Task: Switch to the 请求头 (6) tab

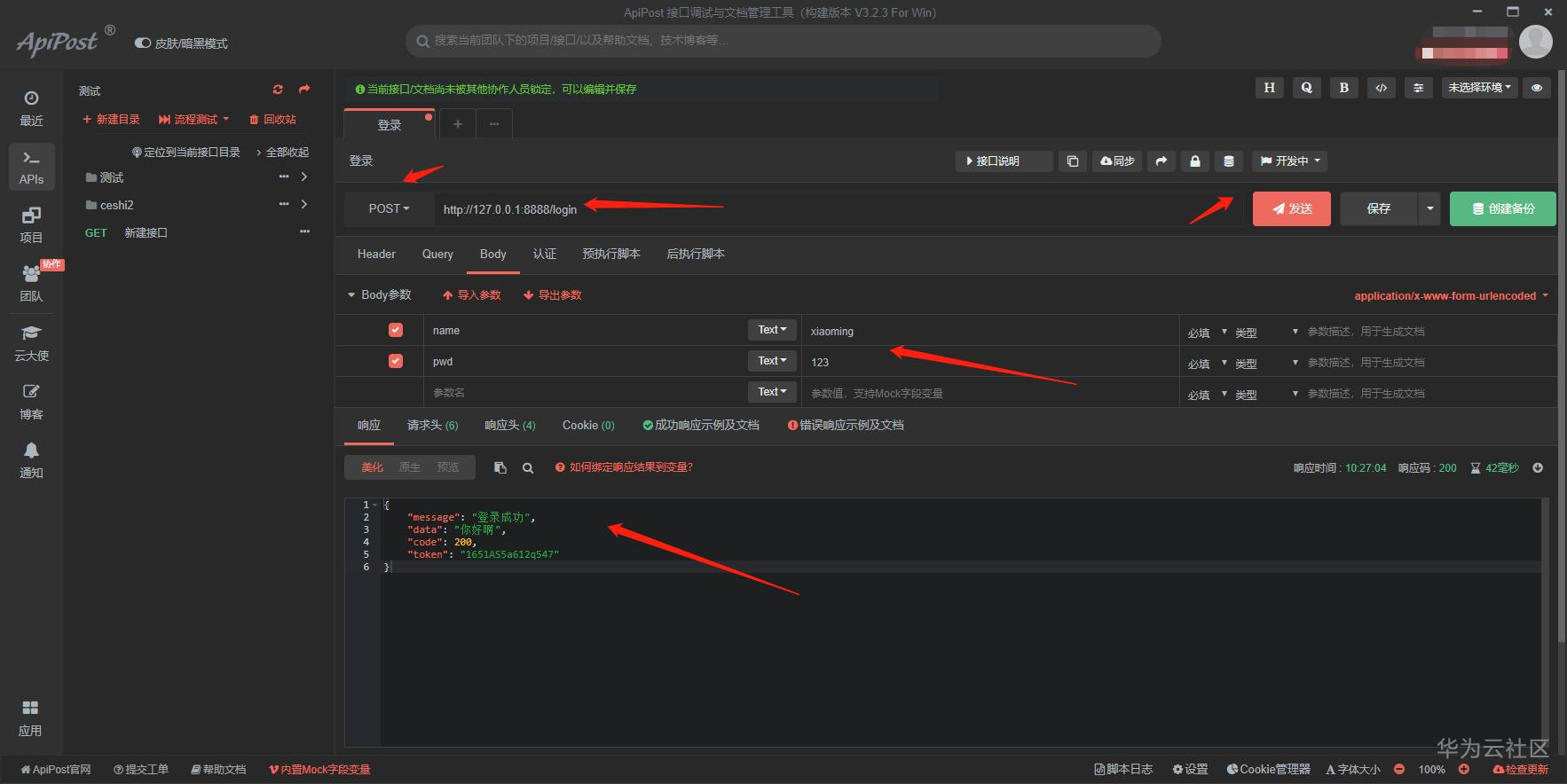Action: [432, 425]
